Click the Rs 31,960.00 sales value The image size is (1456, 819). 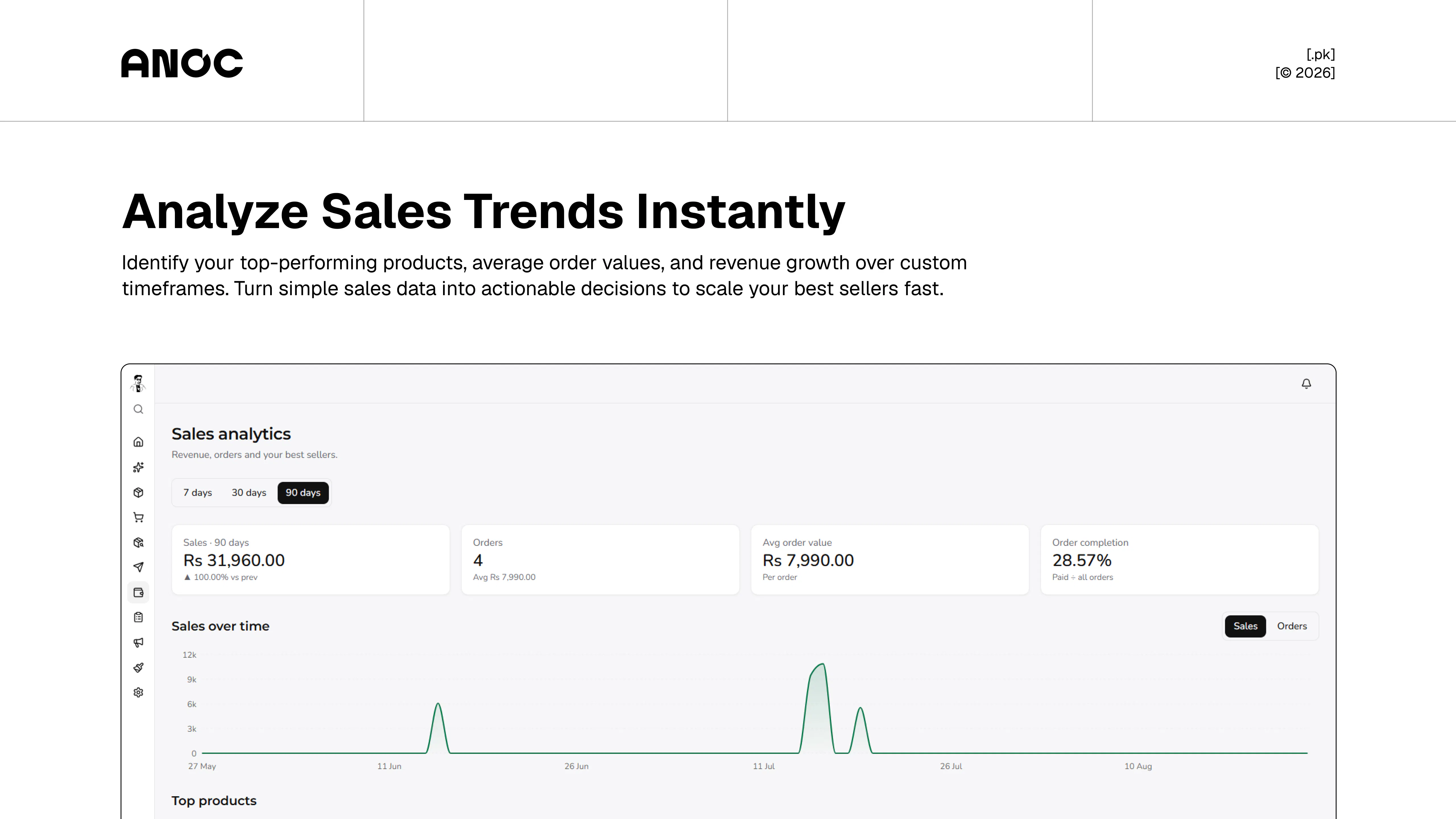(234, 560)
